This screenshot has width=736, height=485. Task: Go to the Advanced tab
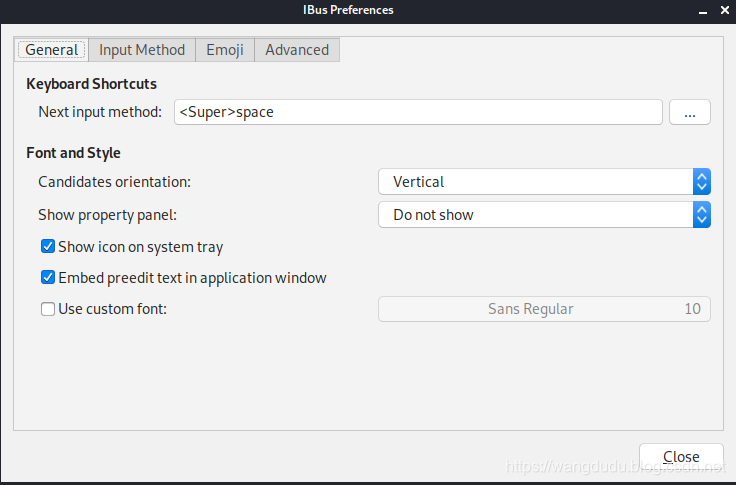297,50
